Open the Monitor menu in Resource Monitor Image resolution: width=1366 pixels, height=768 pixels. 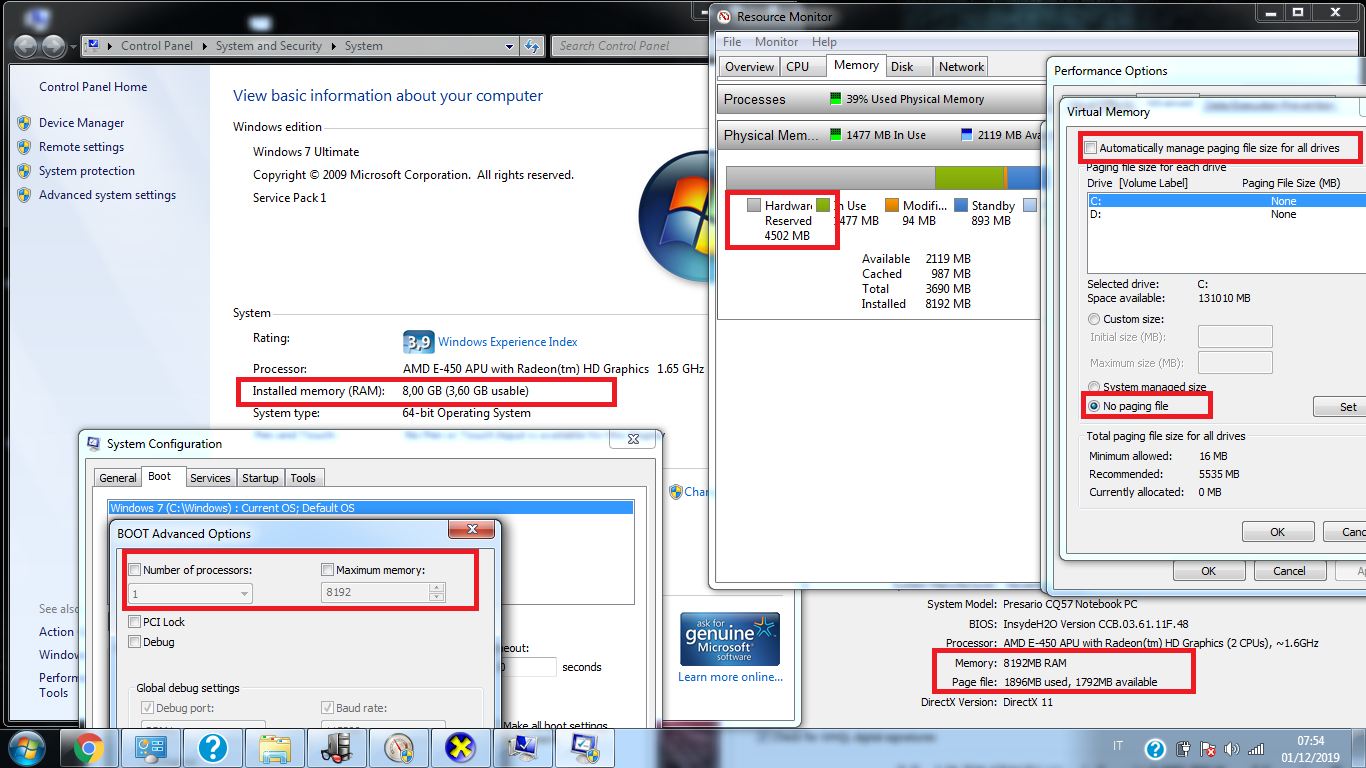point(777,42)
